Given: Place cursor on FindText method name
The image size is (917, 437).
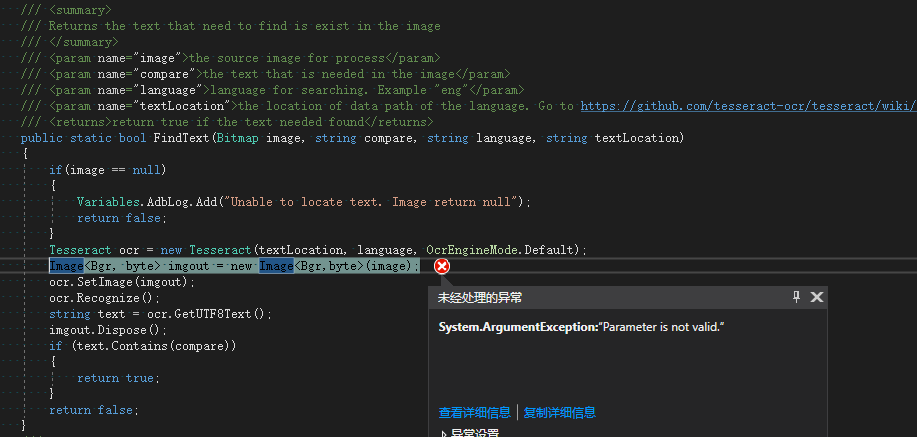Looking at the screenshot, I should coord(182,138).
